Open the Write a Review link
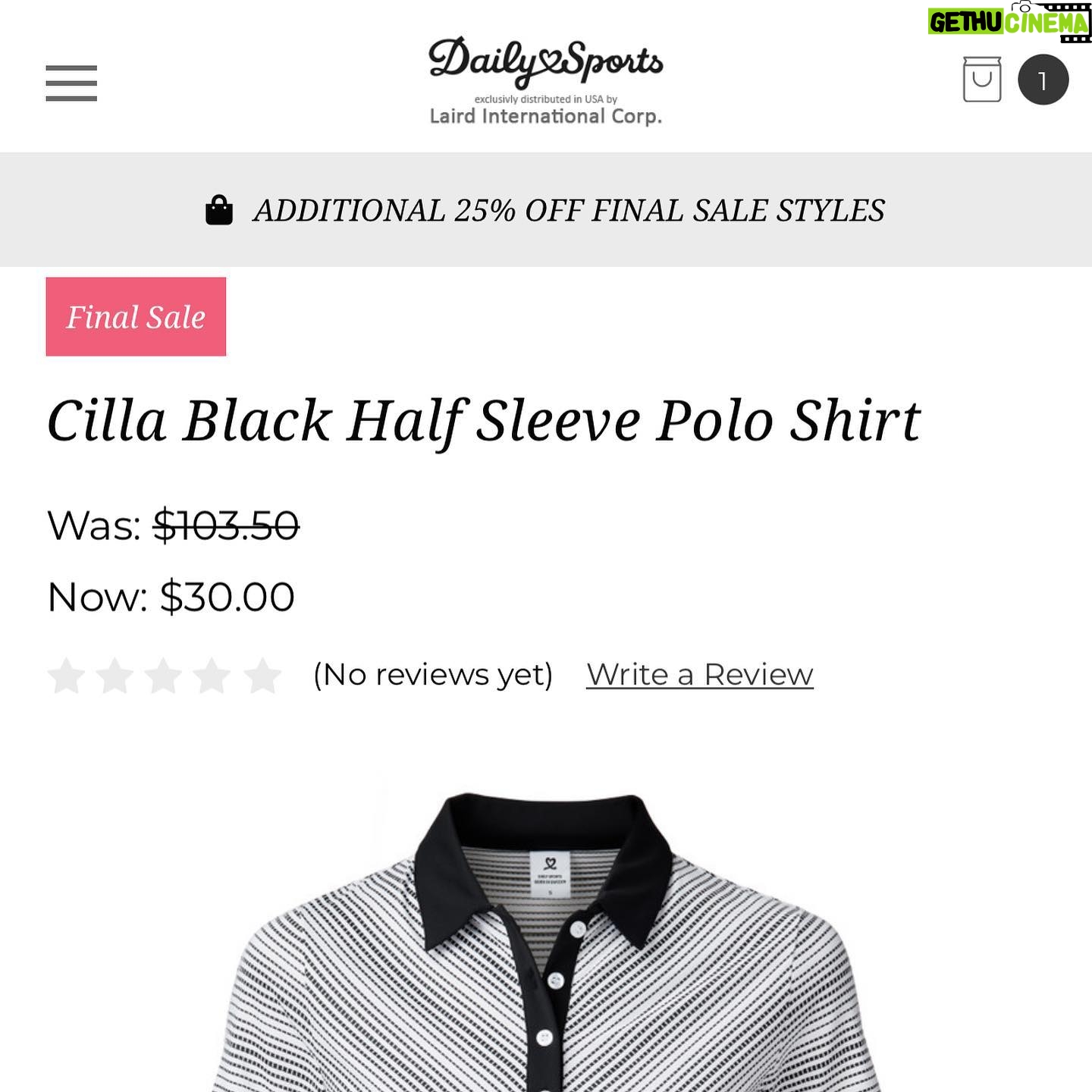The image size is (1092, 1092). click(700, 674)
